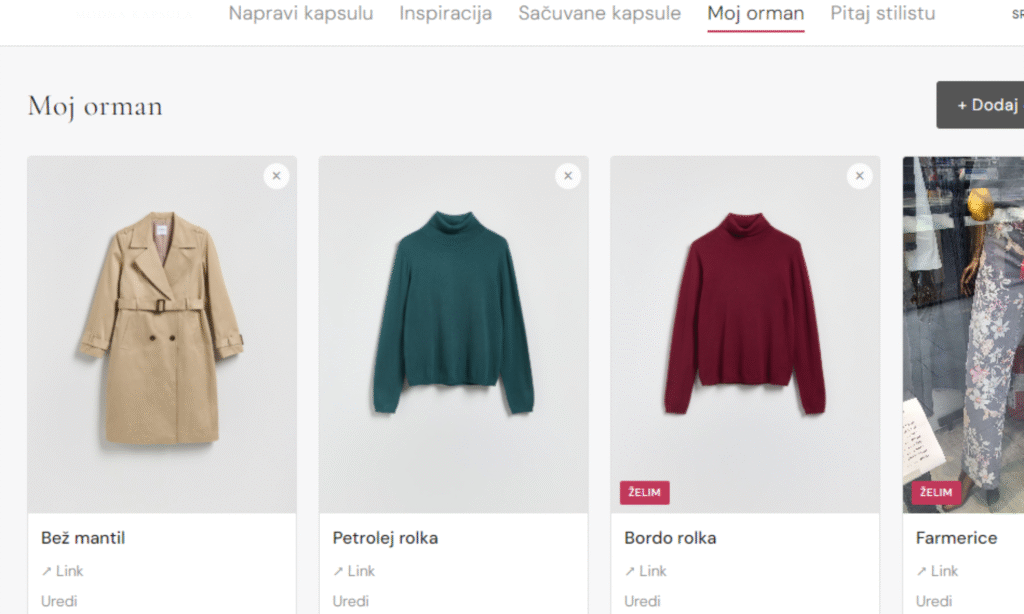Edit Petrolej rolka via Uredi
The image size is (1024, 614).
pyautogui.click(x=350, y=601)
